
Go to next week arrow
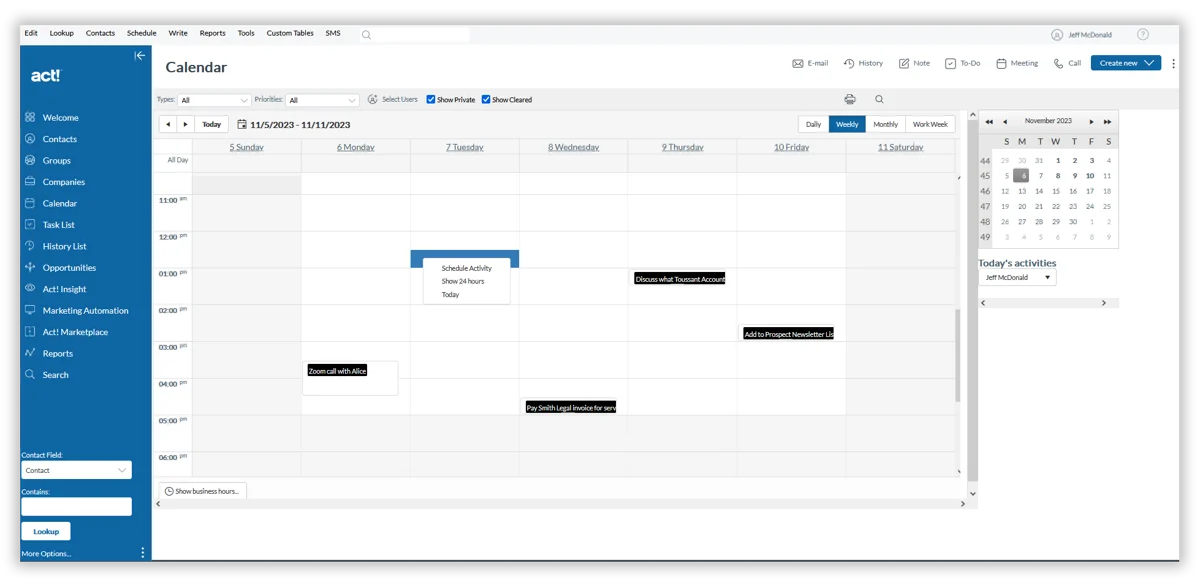[185, 124]
